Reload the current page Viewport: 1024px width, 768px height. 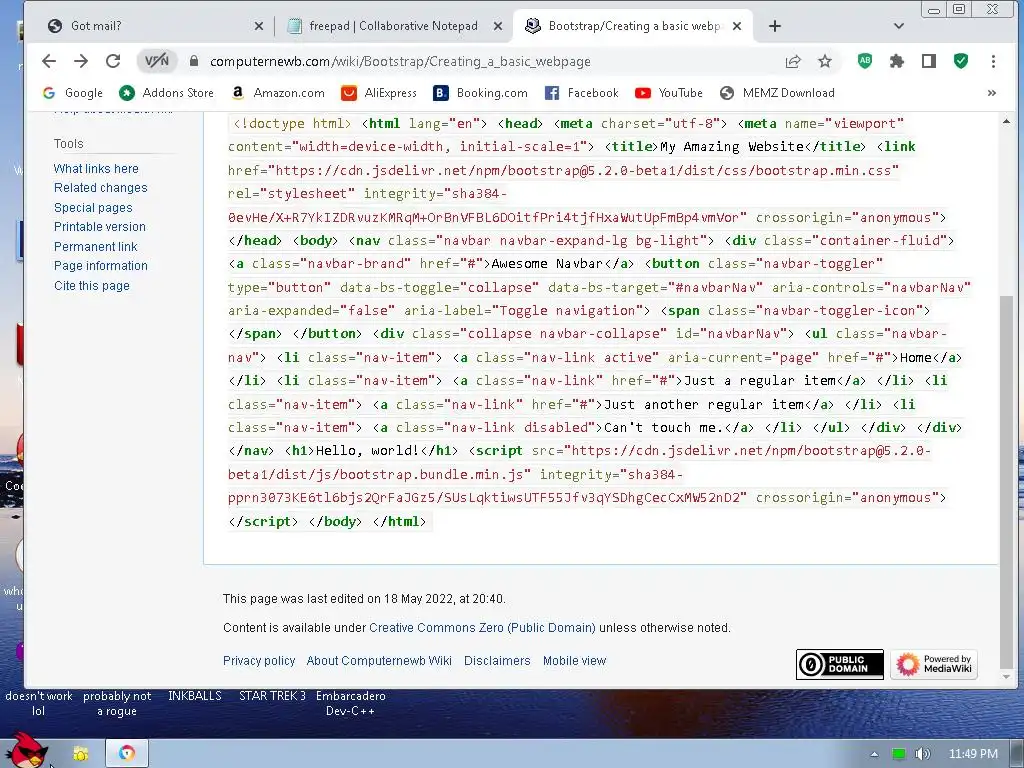(113, 61)
